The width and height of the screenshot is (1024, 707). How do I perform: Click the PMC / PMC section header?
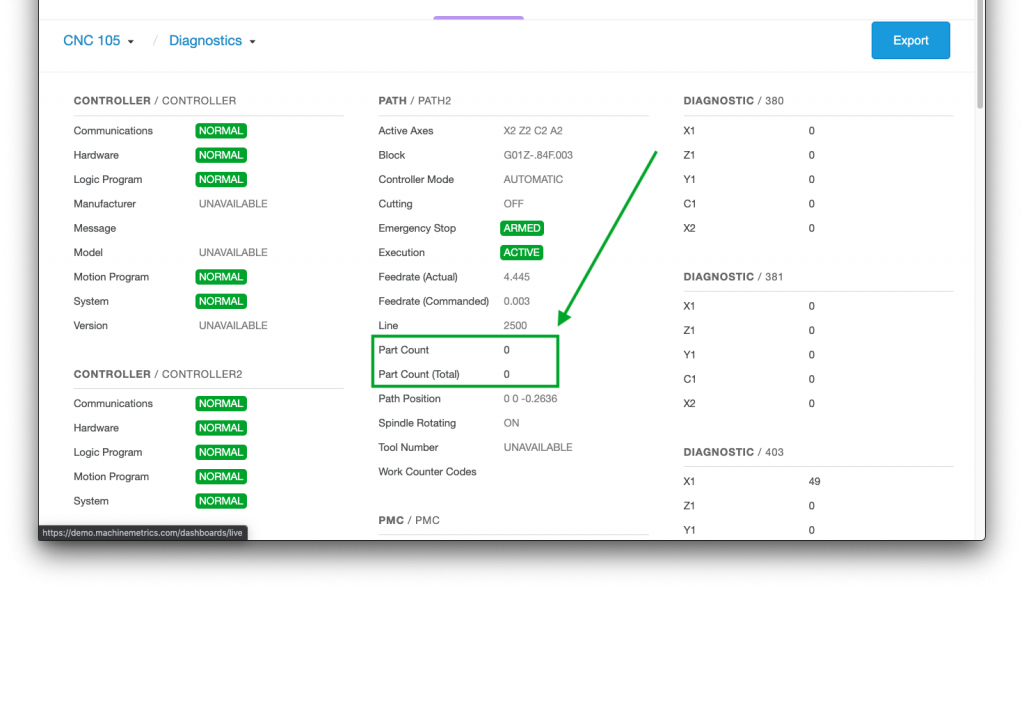tap(408, 520)
